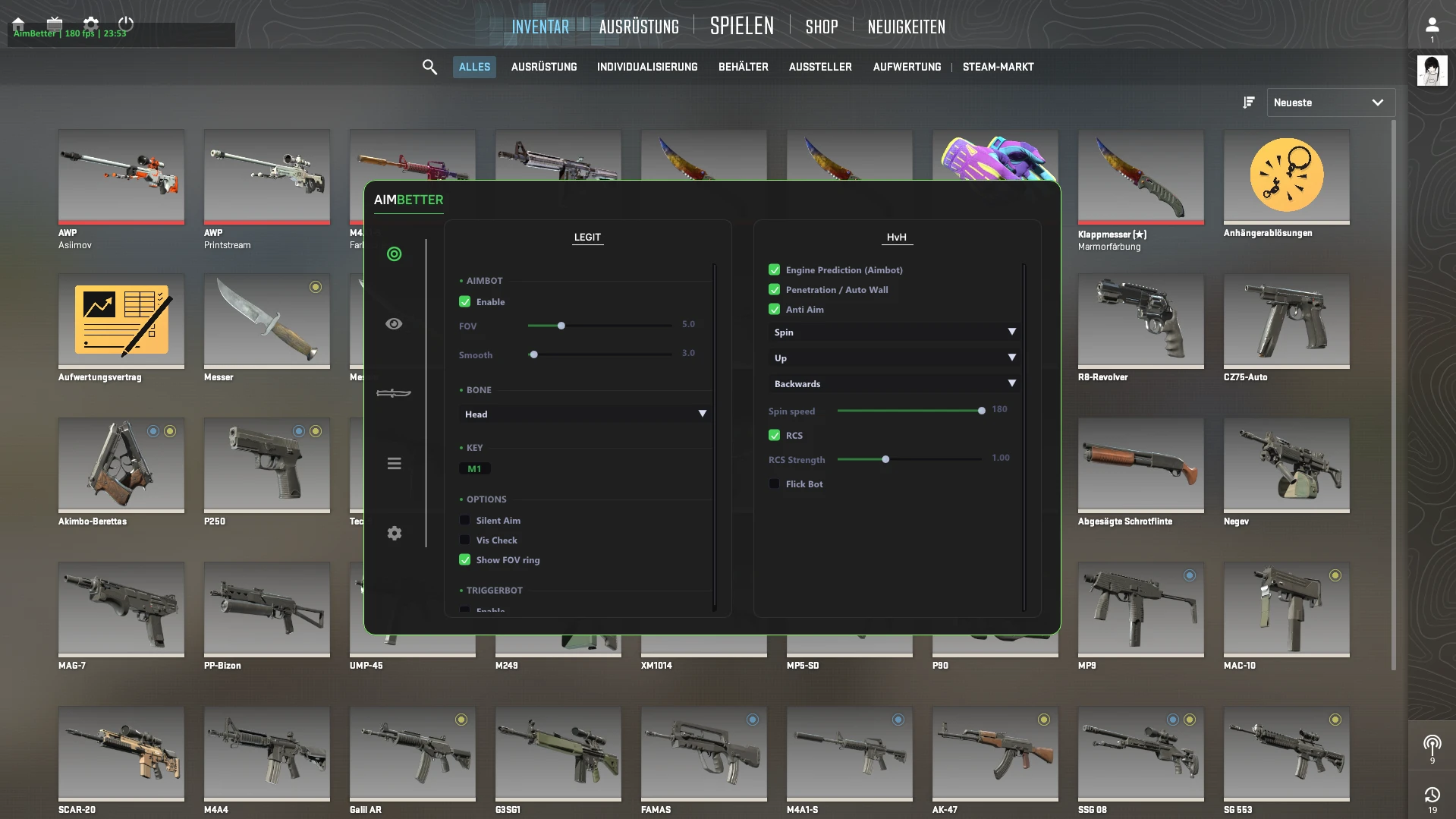1456x819 pixels.
Task: Toggle the Show FOV ring checkbox
Action: click(x=464, y=559)
